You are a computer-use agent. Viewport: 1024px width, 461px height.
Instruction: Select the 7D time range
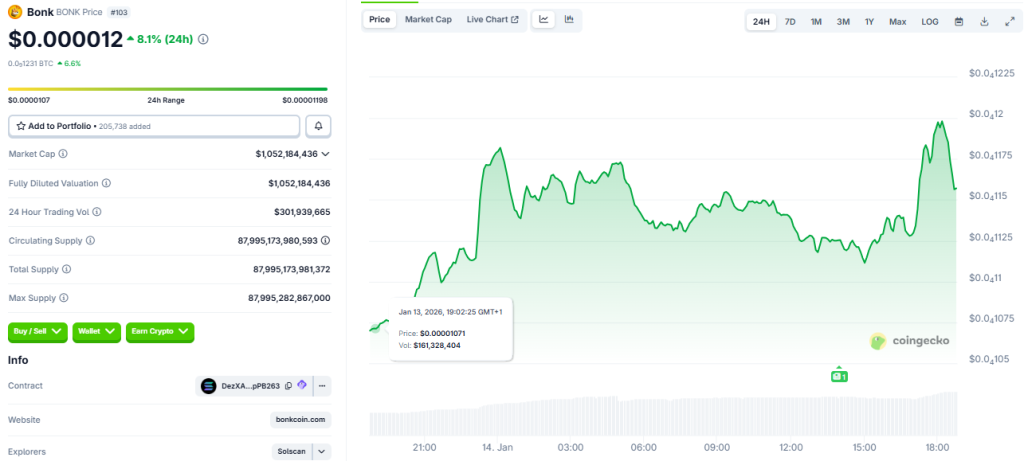click(x=790, y=21)
